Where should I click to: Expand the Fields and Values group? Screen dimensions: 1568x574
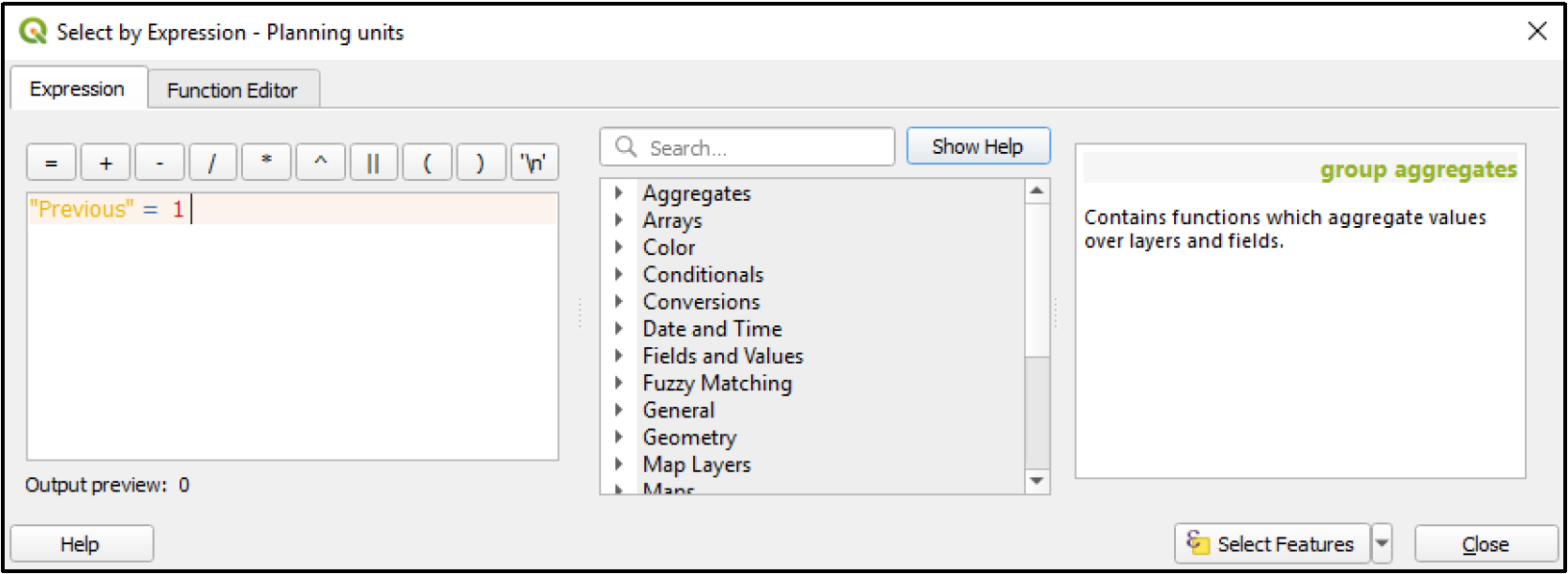[619, 356]
